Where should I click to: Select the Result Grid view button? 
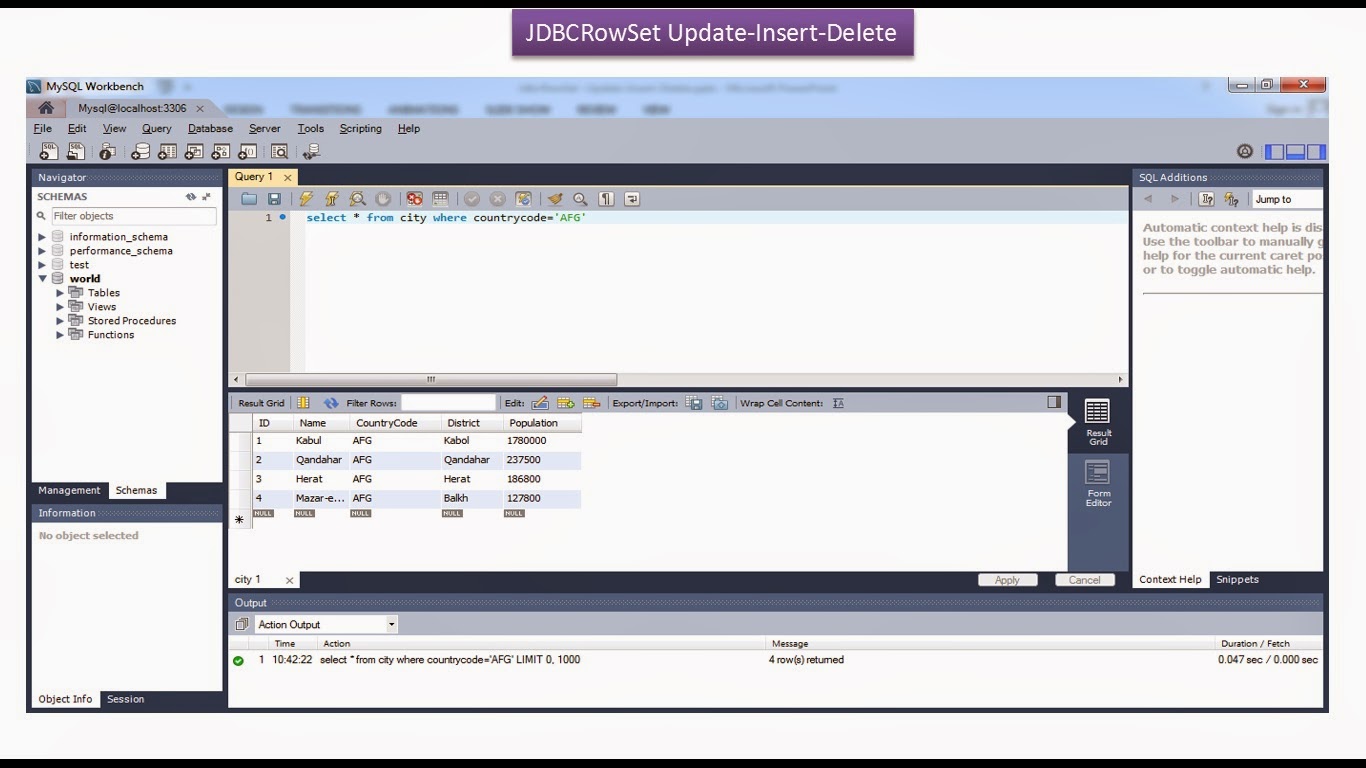[x=1098, y=423]
